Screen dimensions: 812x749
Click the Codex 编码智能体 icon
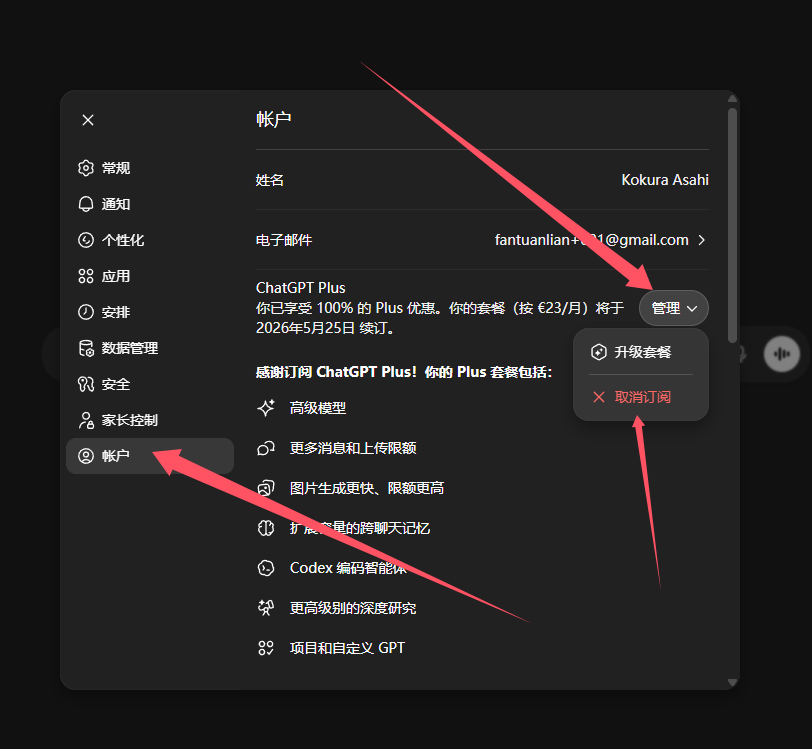266,568
